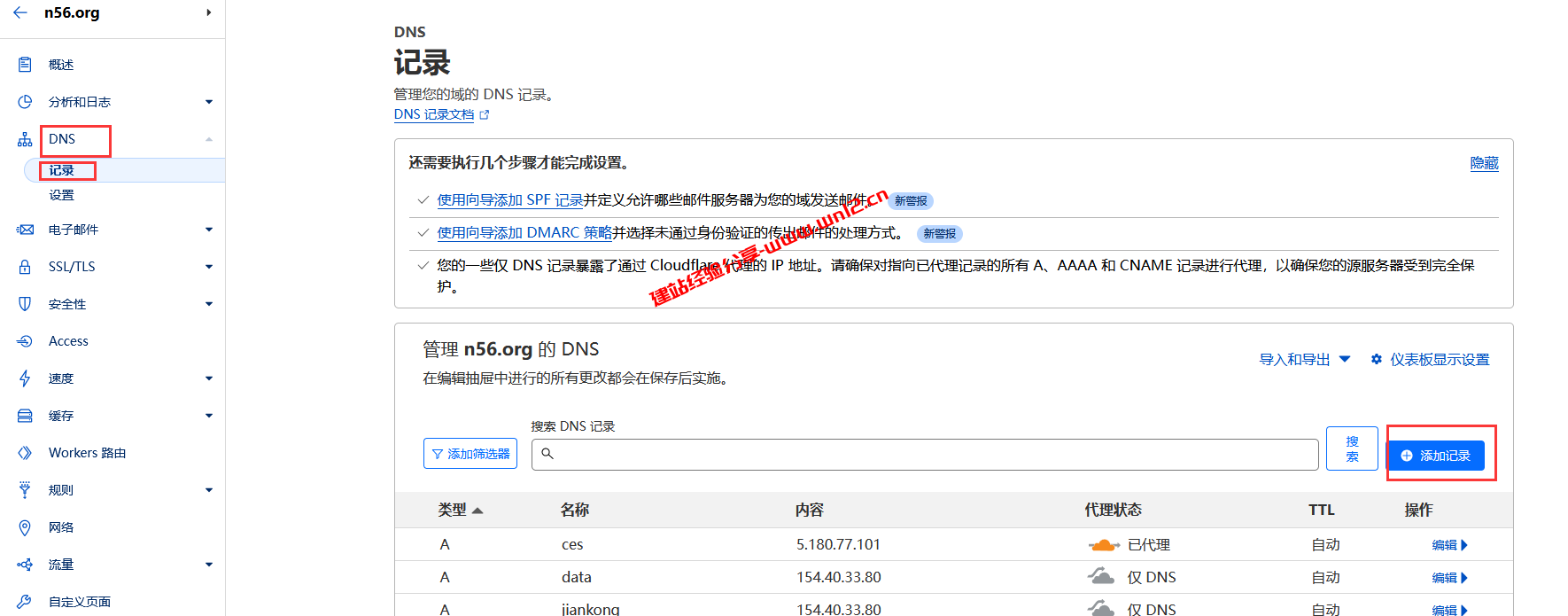The image size is (1568, 616).
Task: Expand the 流量 section arrow
Action: (x=209, y=565)
